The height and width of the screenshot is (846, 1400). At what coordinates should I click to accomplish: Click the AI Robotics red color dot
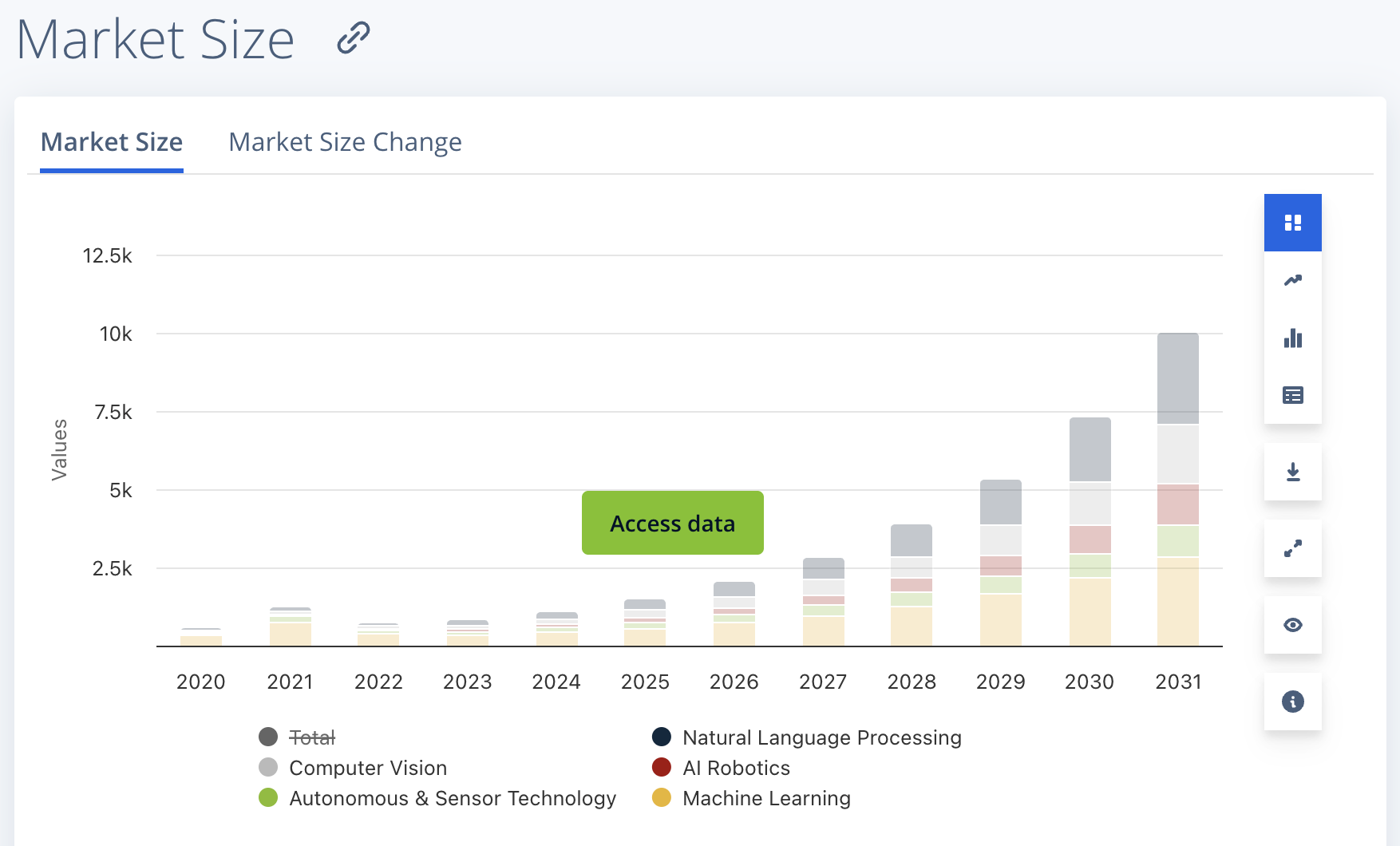[661, 768]
